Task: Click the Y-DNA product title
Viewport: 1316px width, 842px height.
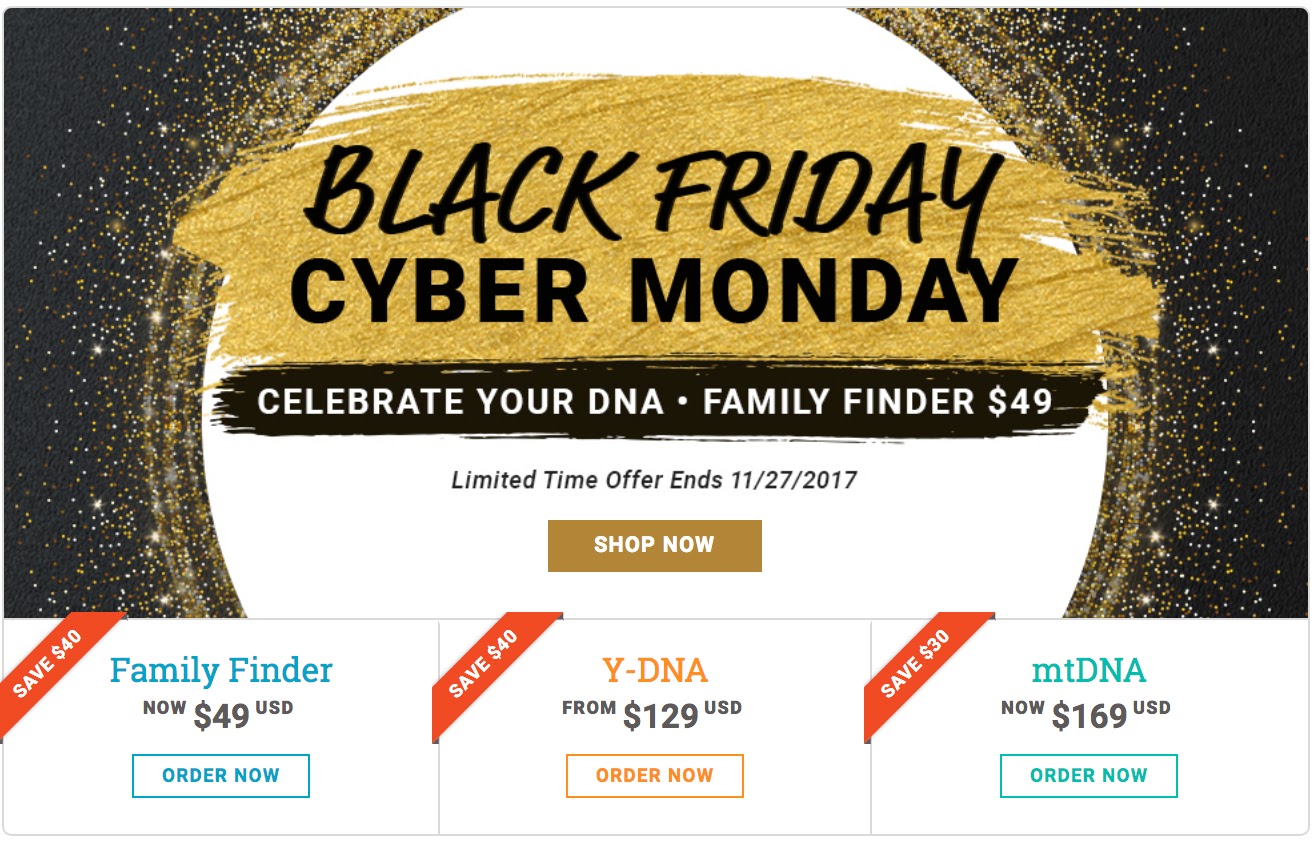Action: click(655, 669)
